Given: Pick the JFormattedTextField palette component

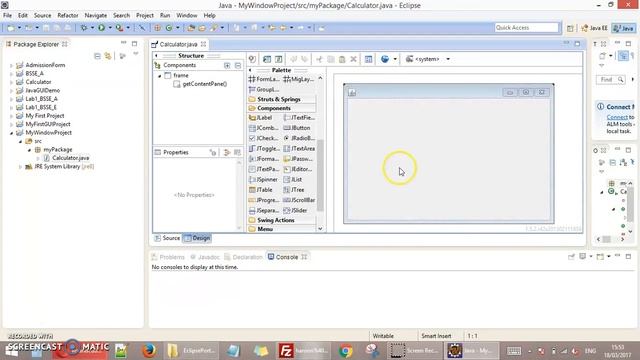Looking at the screenshot, I should tap(264, 159).
